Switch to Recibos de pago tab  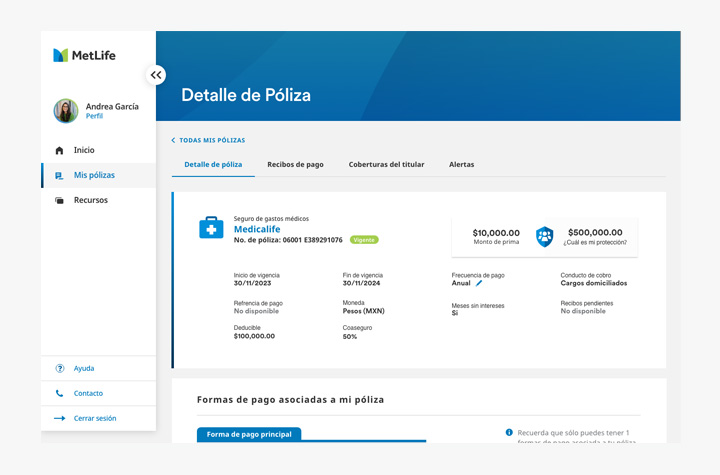tap(295, 164)
